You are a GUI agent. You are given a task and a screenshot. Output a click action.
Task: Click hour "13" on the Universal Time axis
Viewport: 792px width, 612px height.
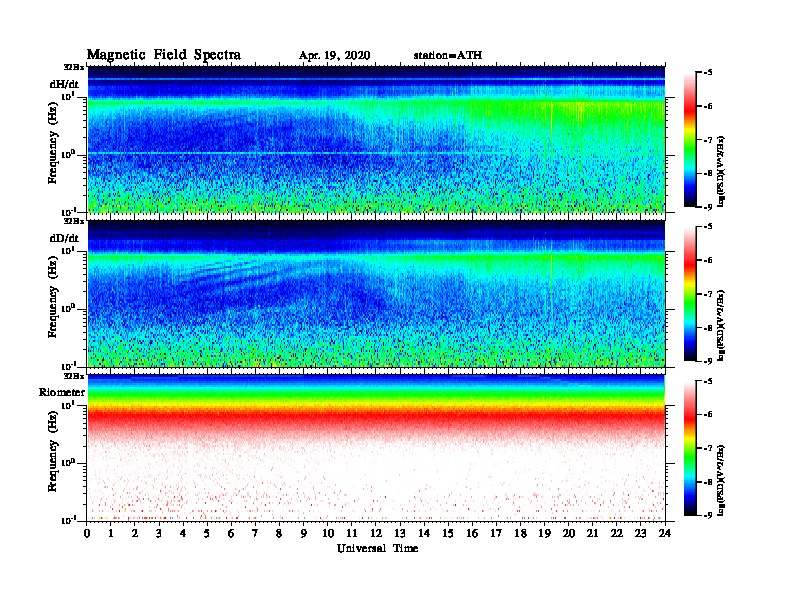[x=400, y=533]
